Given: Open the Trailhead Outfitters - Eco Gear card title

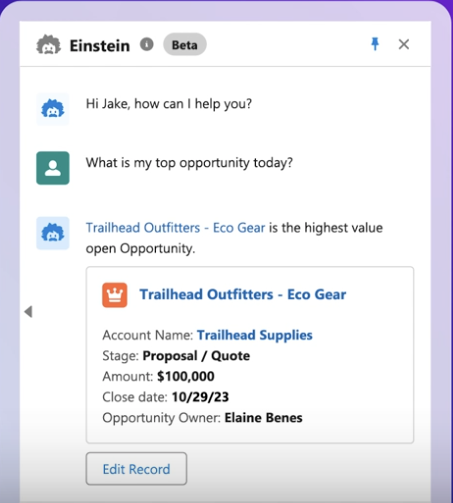Looking at the screenshot, I should click(x=243, y=295).
